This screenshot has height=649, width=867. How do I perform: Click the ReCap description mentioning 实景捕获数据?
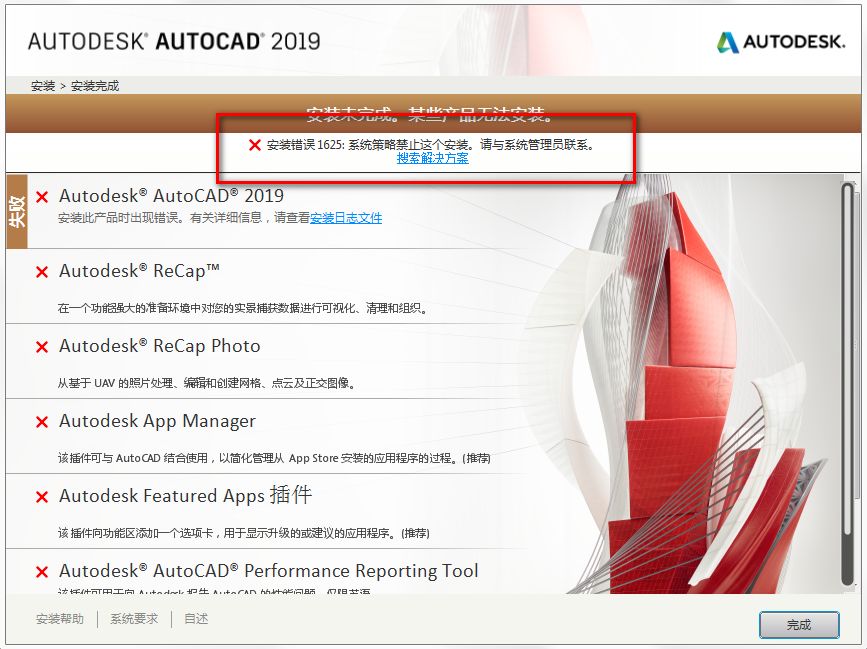click(x=243, y=308)
